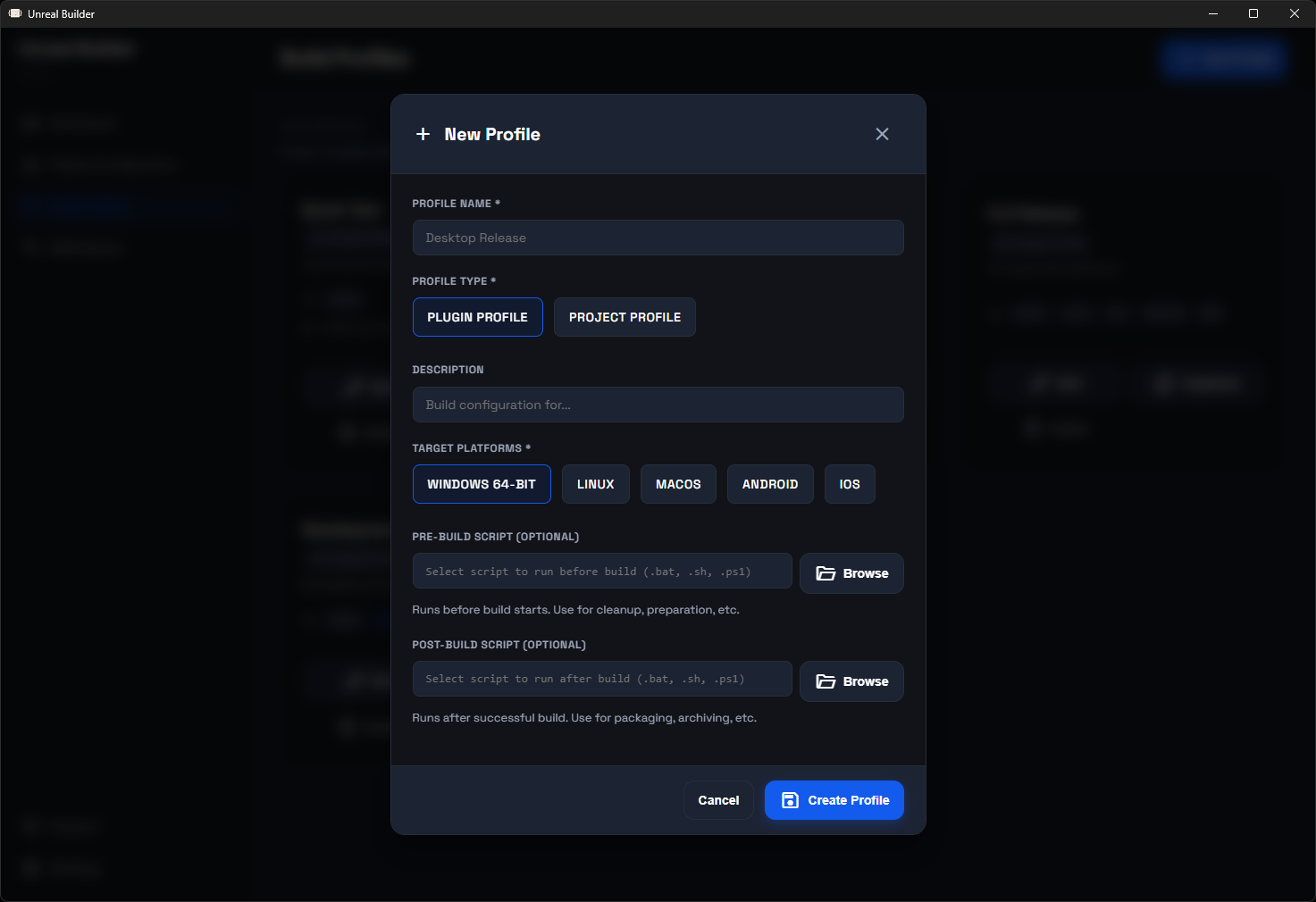The image size is (1316, 902).
Task: Close the Unreal Builder window
Action: [1295, 13]
